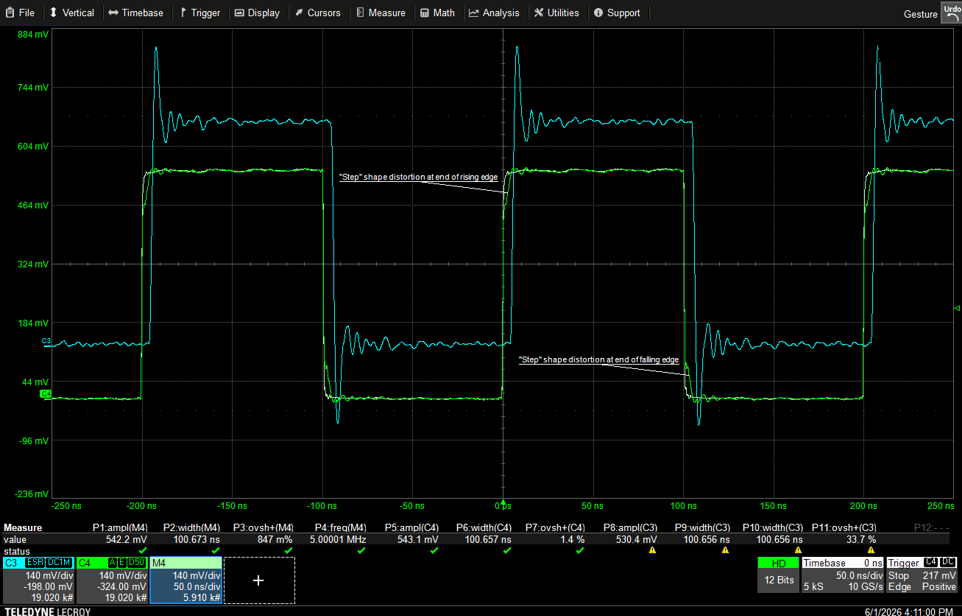Screen dimensions: 962x616
Task: Click the P6:width(C4) status check mark
Action: tap(507, 551)
